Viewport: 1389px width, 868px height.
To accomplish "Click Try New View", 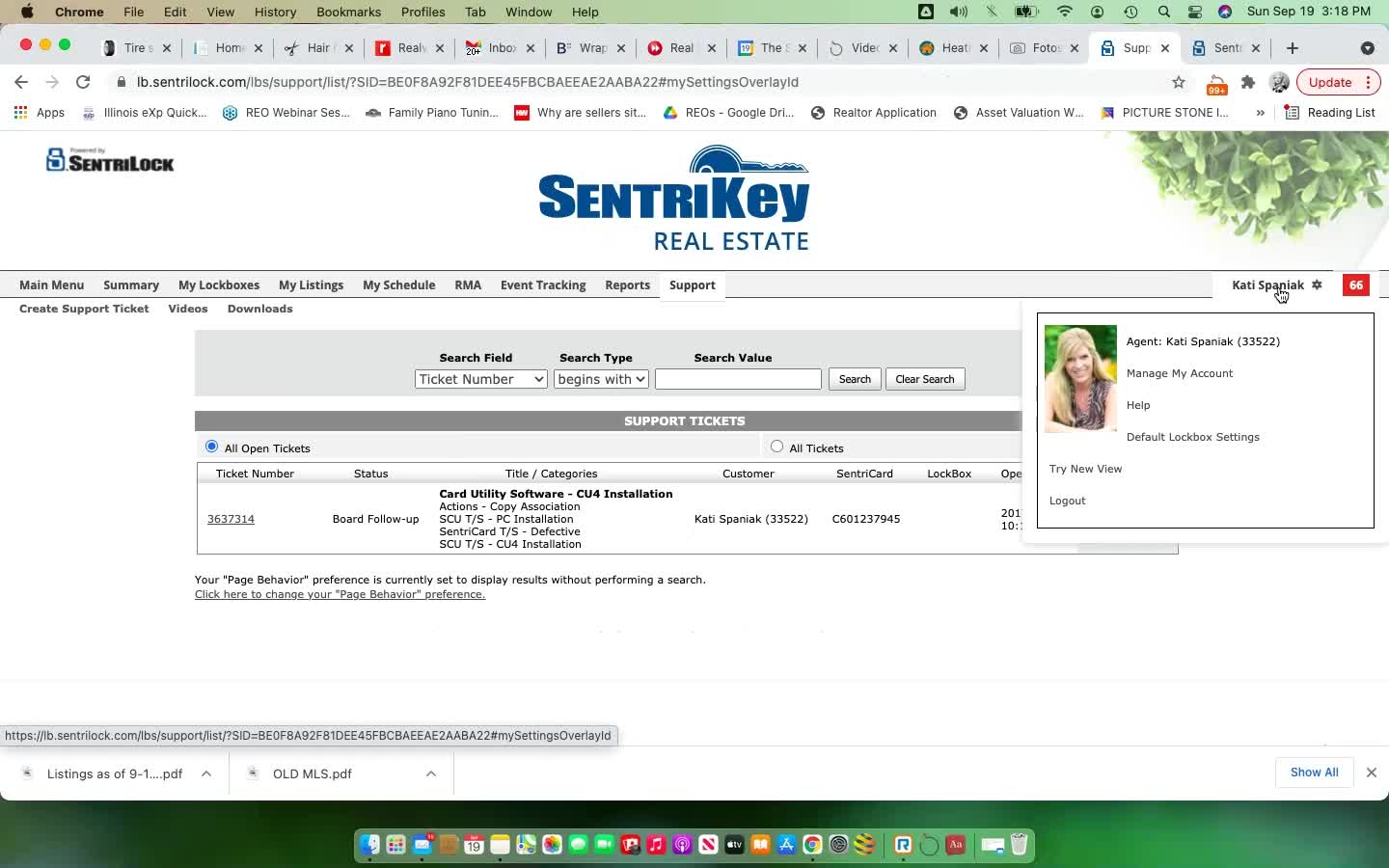I will [1085, 469].
